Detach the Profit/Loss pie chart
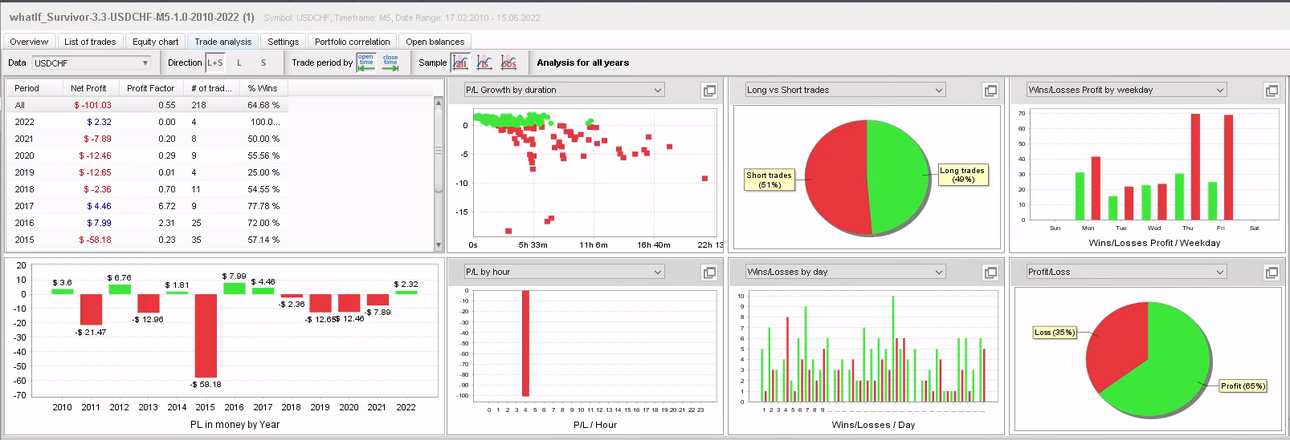The height and width of the screenshot is (440, 1290). [1272, 272]
